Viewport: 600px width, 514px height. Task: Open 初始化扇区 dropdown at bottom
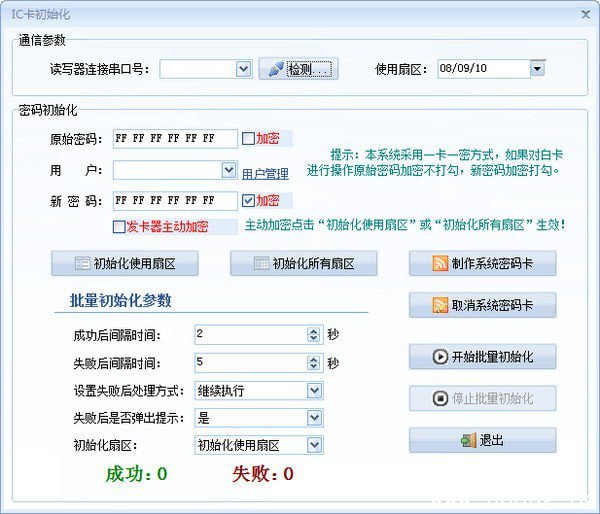(315, 445)
